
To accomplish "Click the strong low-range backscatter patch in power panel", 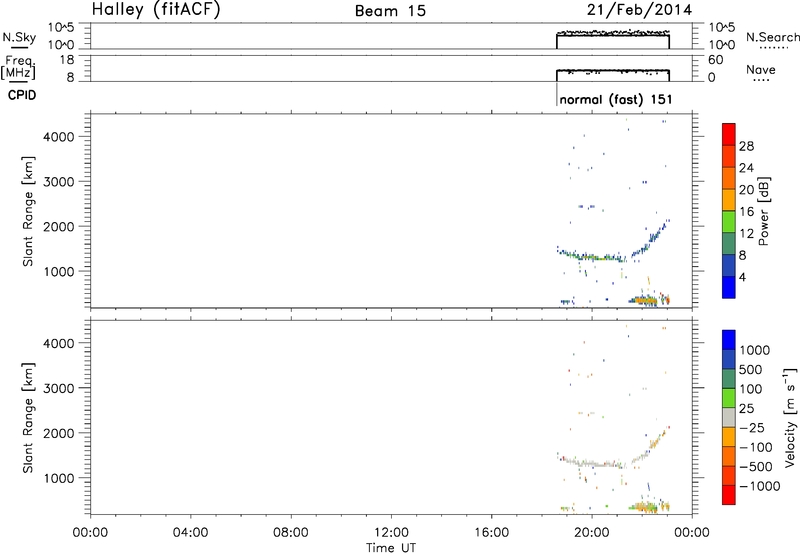I will point(647,300).
